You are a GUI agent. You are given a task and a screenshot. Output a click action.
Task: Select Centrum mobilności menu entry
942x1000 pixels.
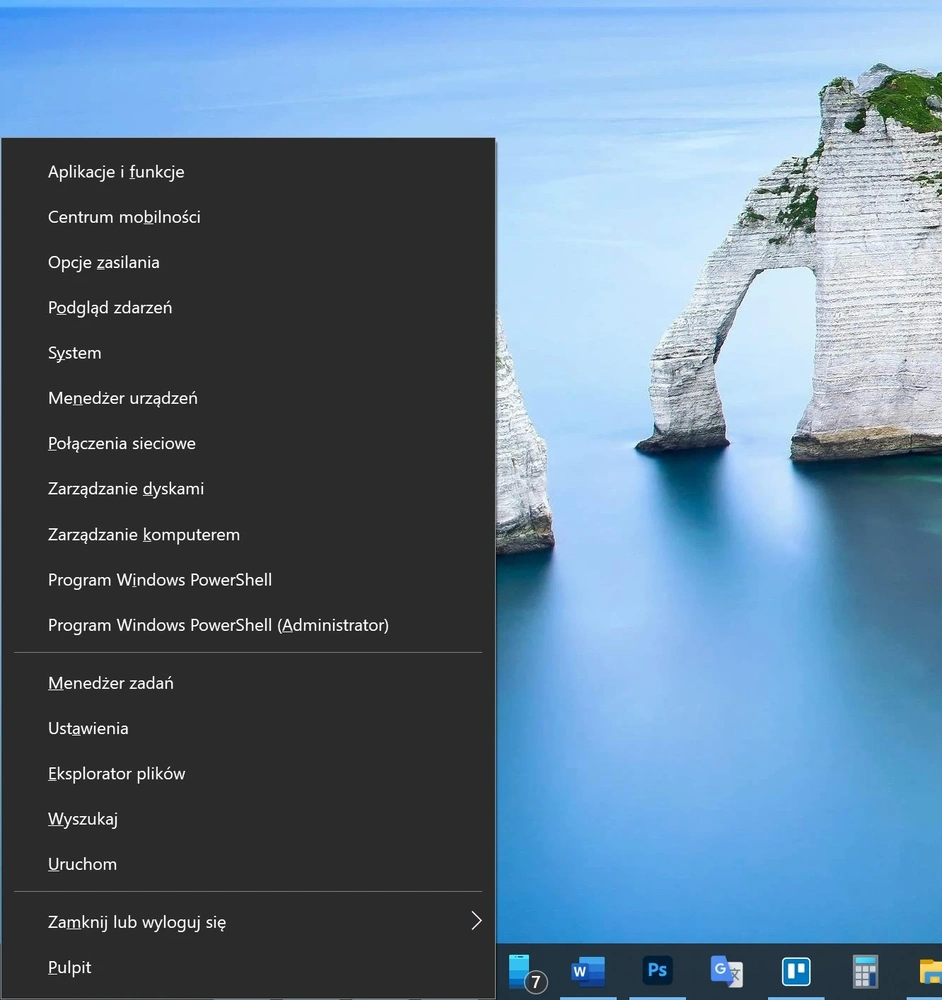(x=248, y=217)
